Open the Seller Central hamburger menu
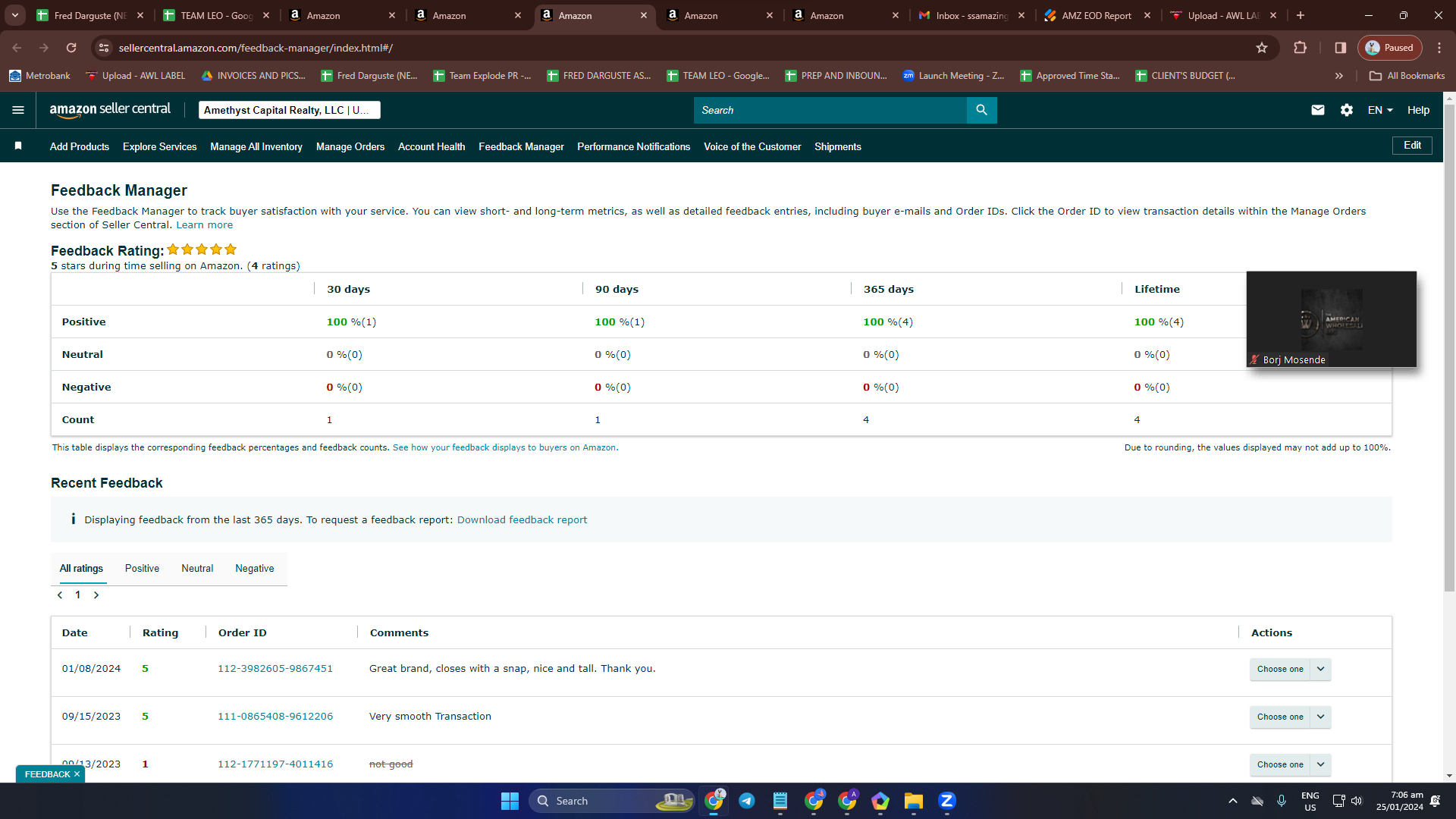Viewport: 1456px width, 819px height. pyautogui.click(x=18, y=110)
